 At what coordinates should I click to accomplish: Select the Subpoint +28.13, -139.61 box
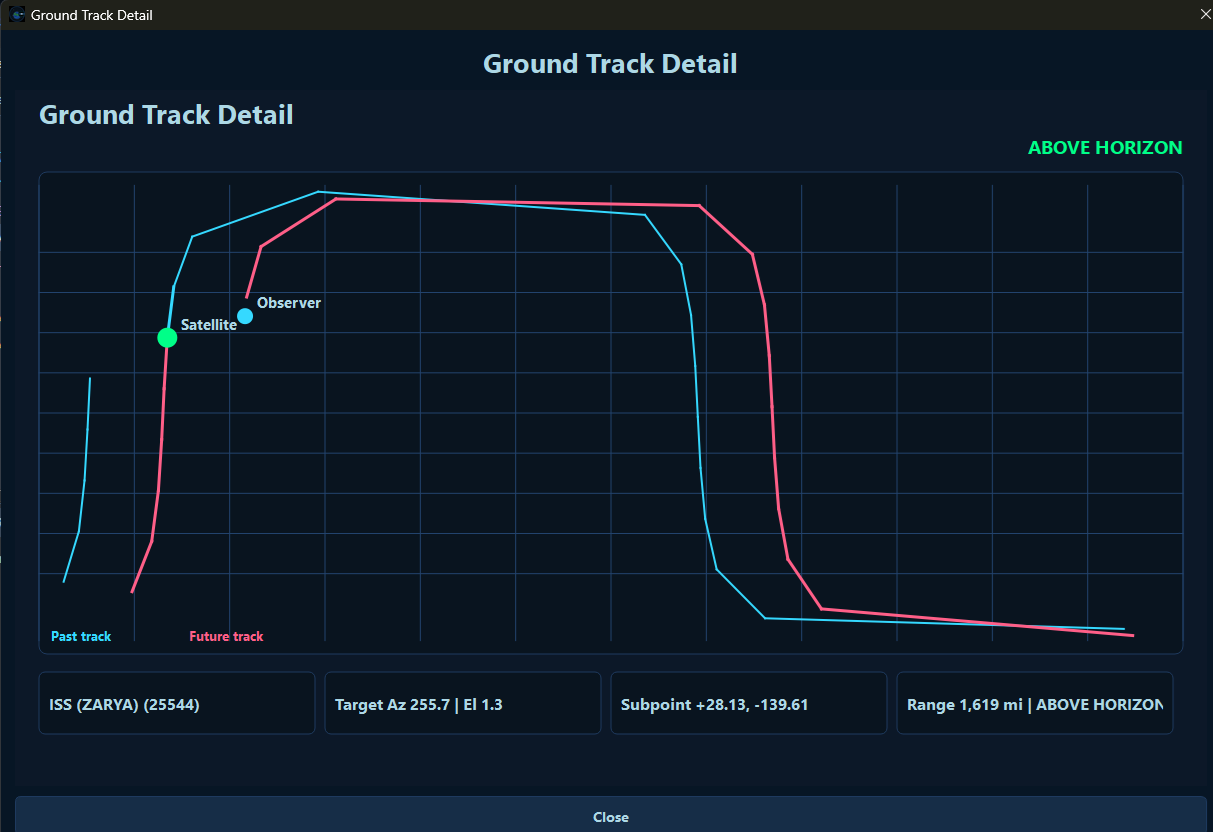pyautogui.click(x=748, y=703)
